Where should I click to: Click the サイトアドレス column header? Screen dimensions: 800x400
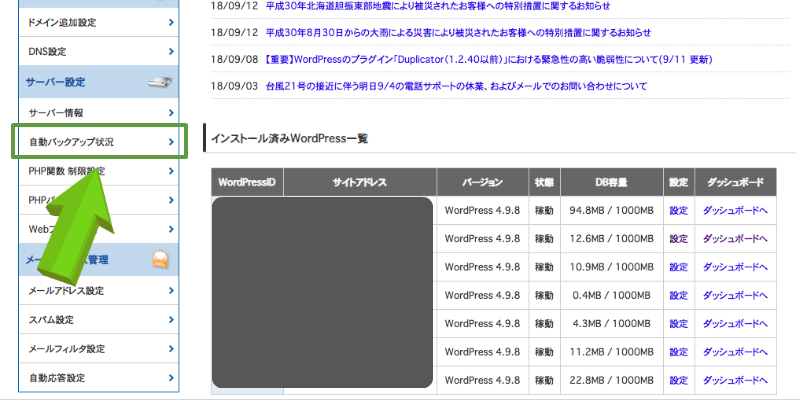[360, 182]
